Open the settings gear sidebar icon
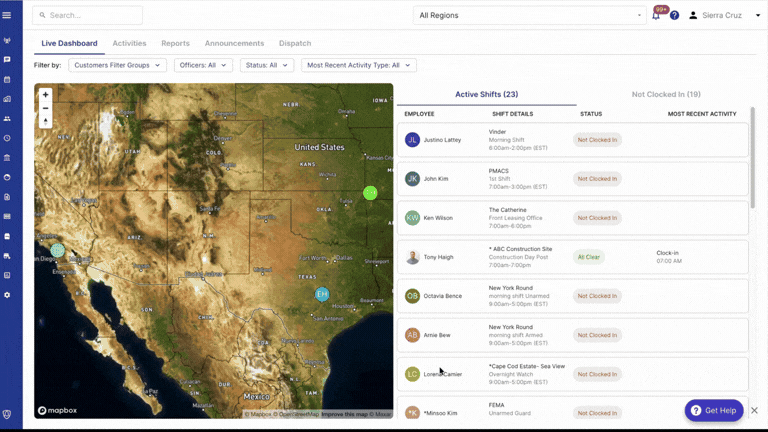This screenshot has width=768, height=432. coord(7,295)
